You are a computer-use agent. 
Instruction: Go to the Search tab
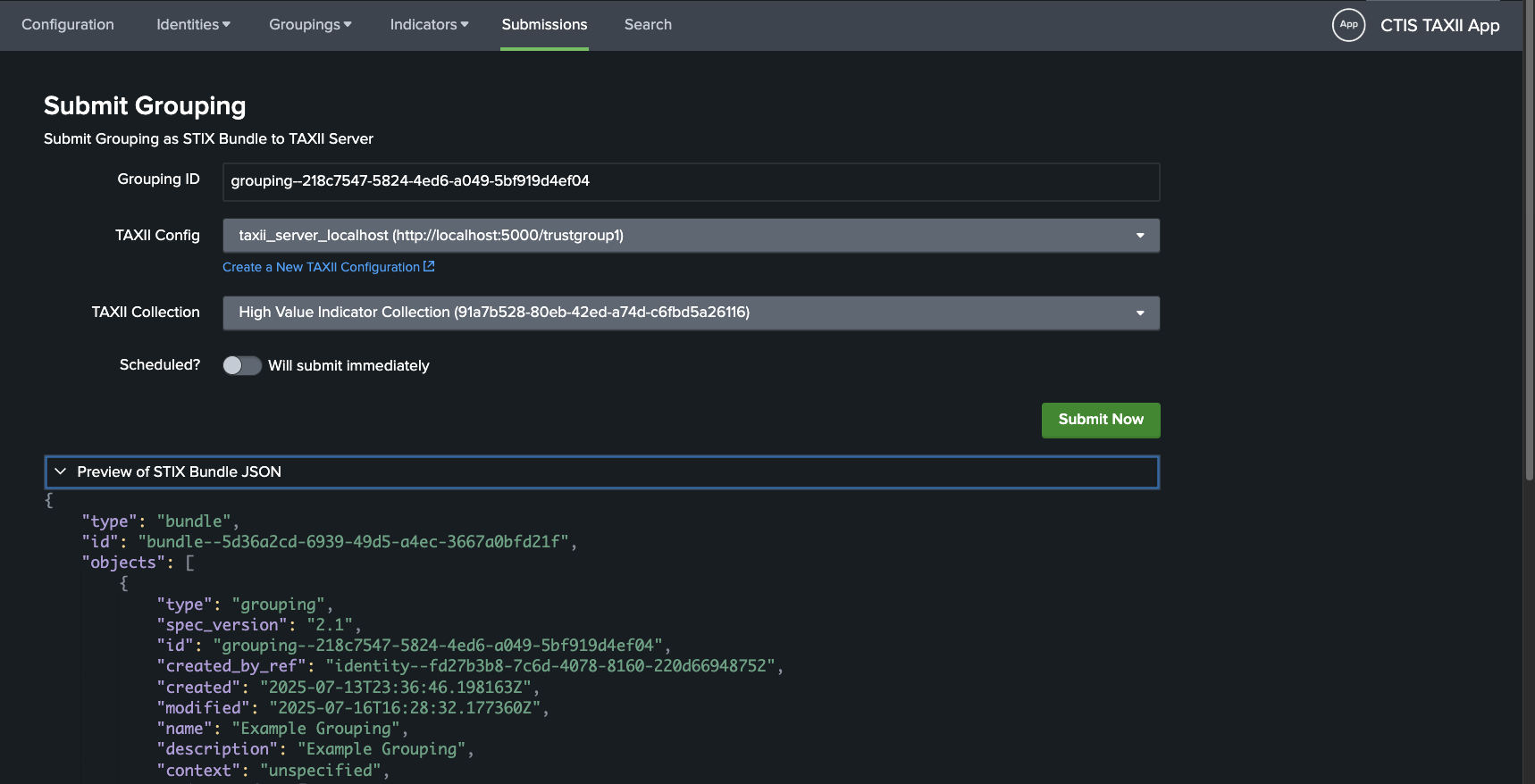pyautogui.click(x=648, y=25)
